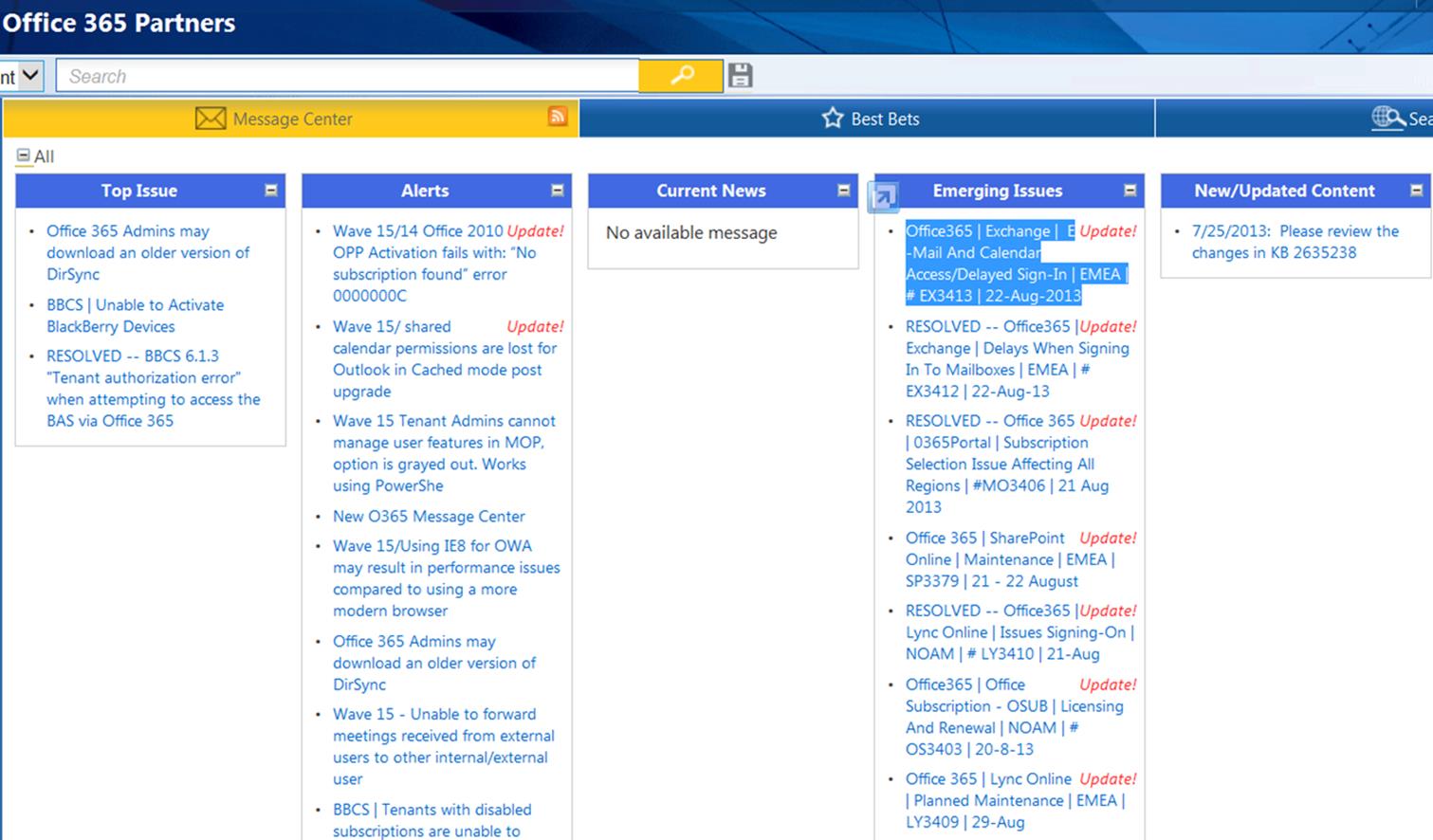The width and height of the screenshot is (1433, 840).
Task: Click the yellow search magnifier button
Action: click(681, 76)
